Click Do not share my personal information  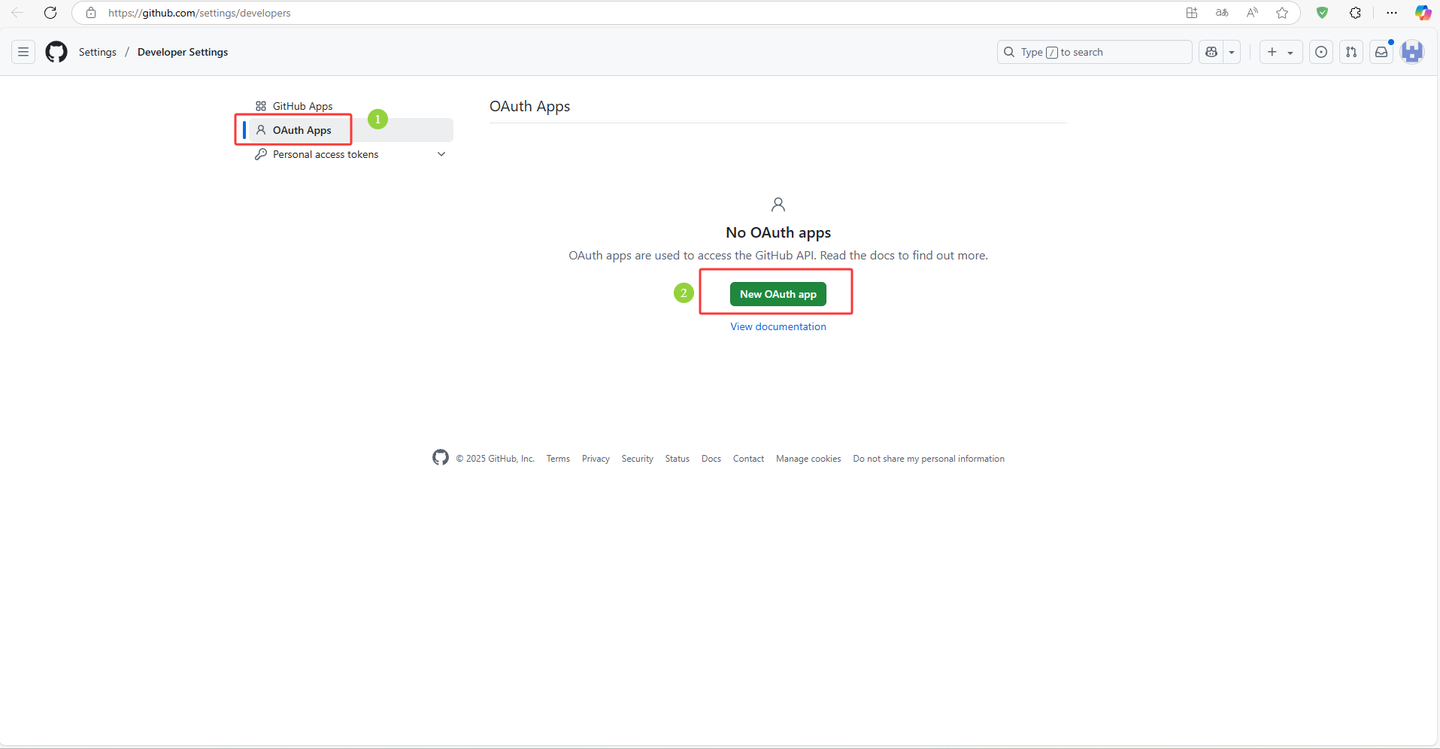929,459
